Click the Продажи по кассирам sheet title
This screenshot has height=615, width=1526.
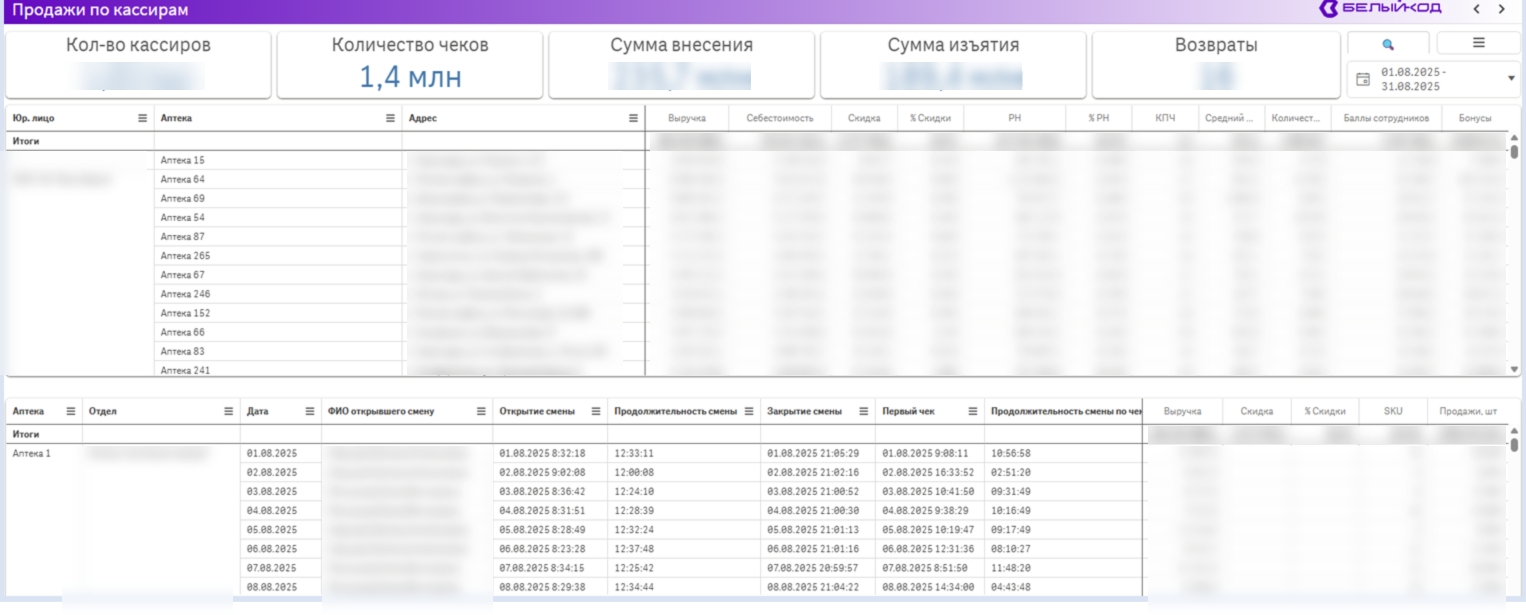(100, 10)
